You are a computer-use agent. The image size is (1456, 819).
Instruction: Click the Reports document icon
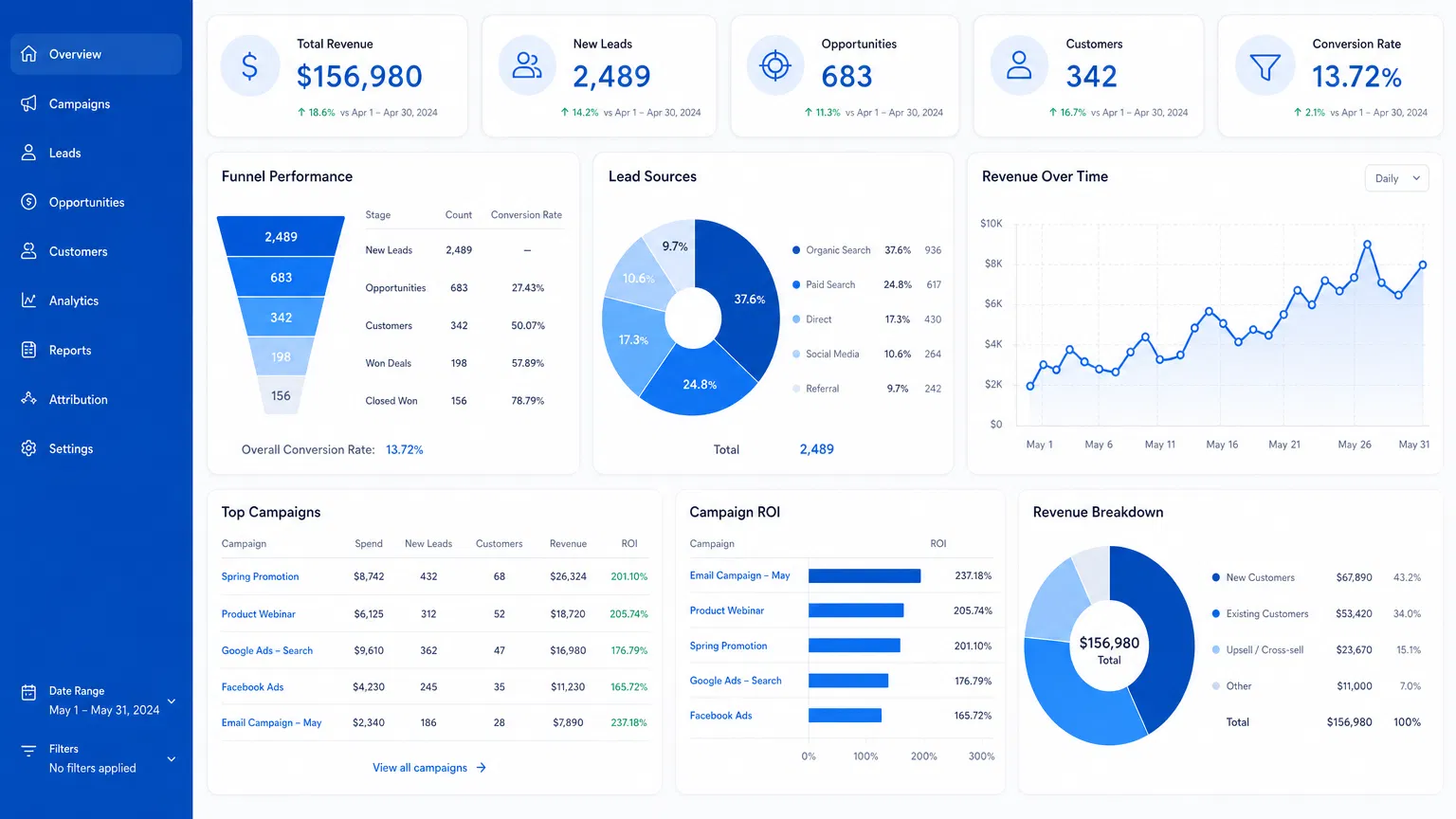click(x=29, y=350)
